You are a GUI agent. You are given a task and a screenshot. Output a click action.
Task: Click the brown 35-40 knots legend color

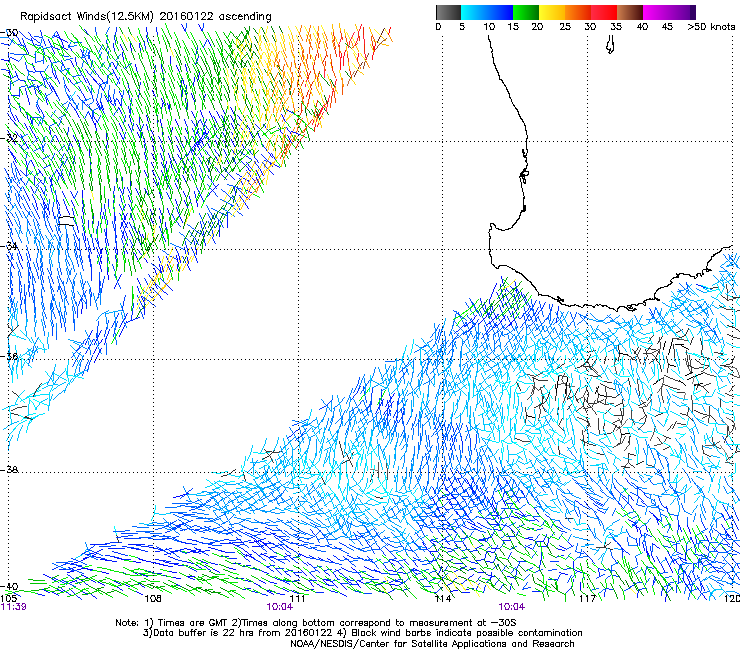[x=630, y=12]
